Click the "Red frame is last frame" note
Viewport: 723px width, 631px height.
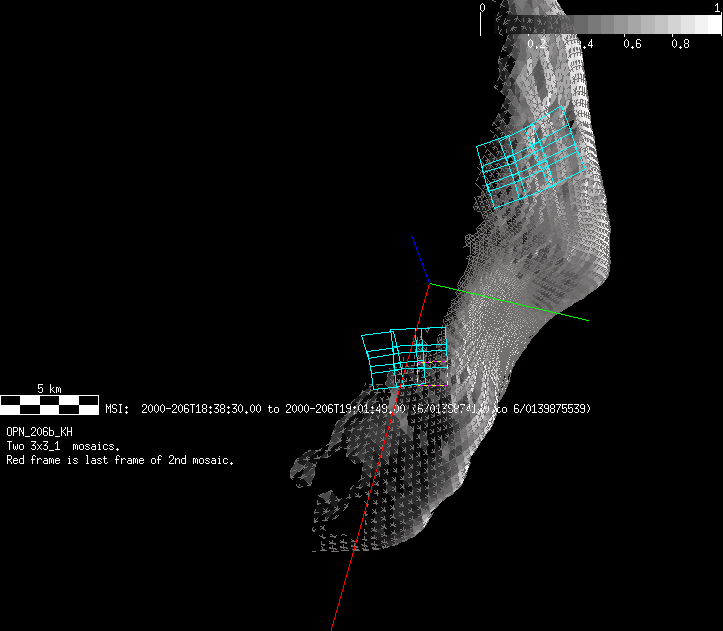click(x=120, y=460)
